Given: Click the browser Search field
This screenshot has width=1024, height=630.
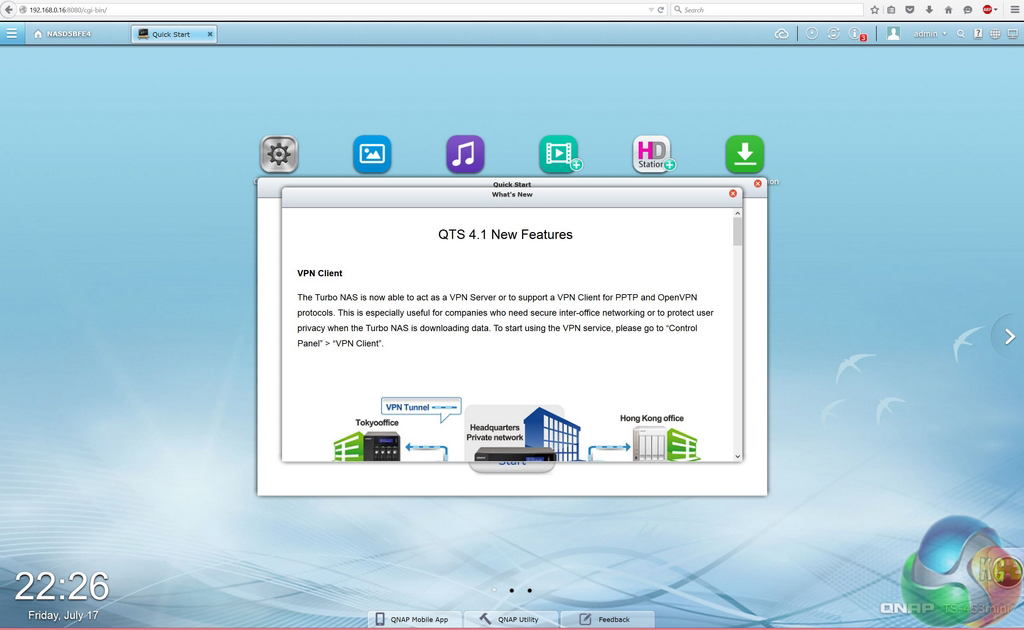Looking at the screenshot, I should [766, 10].
